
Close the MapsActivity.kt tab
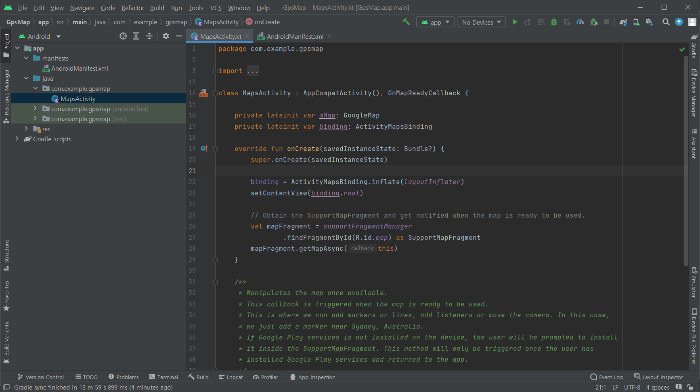247,36
